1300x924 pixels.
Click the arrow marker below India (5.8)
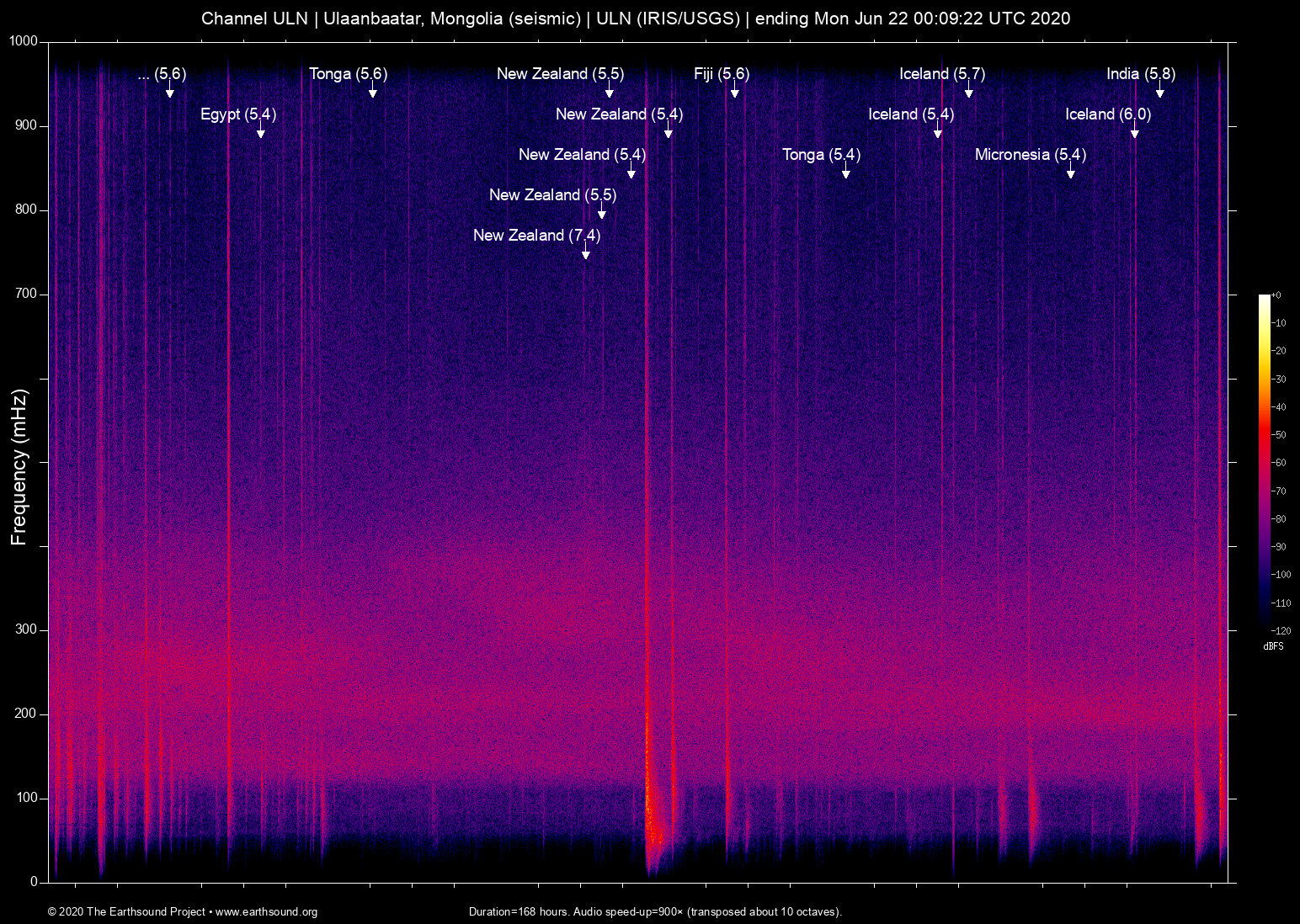coord(1160,92)
